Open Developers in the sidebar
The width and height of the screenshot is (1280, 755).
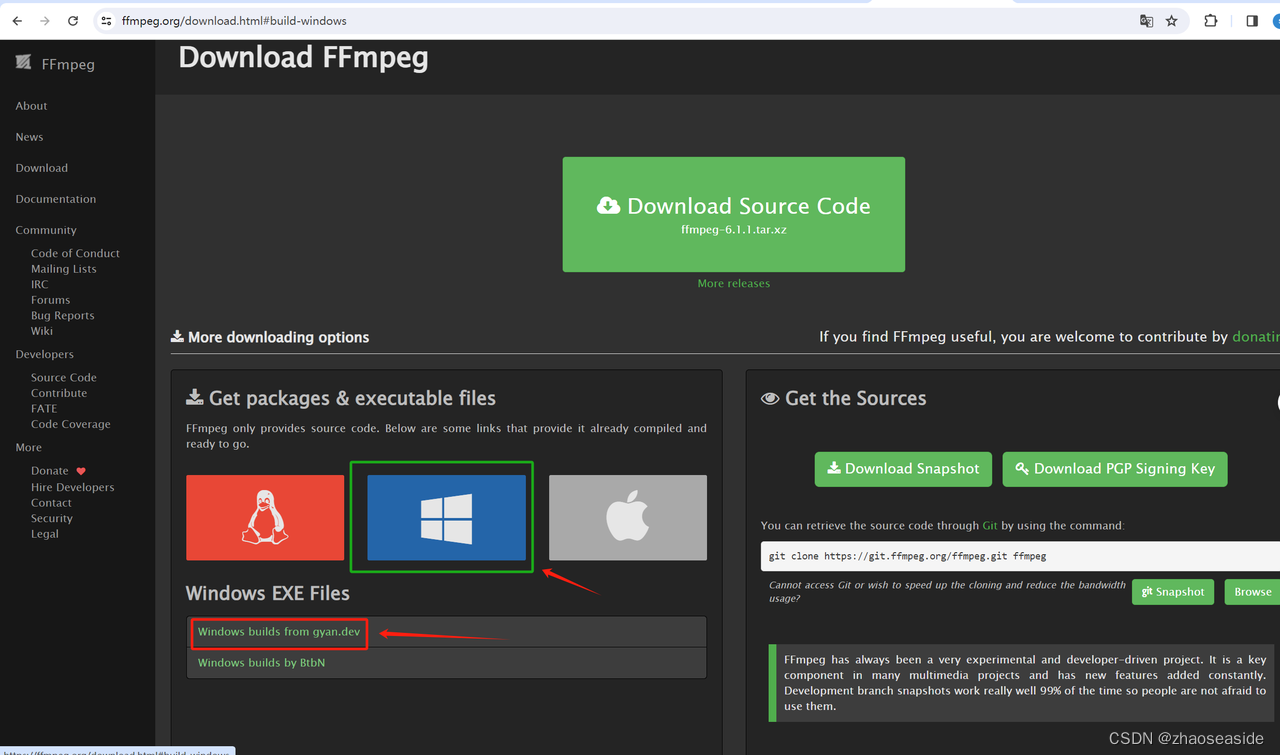point(45,354)
